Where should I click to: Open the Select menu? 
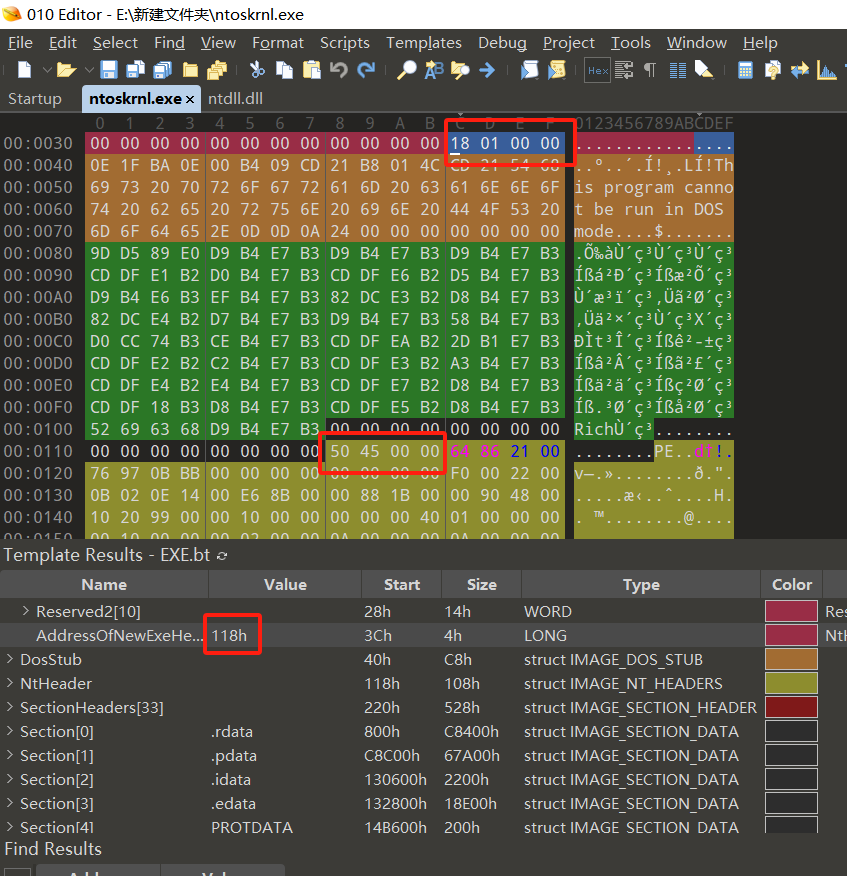click(115, 43)
